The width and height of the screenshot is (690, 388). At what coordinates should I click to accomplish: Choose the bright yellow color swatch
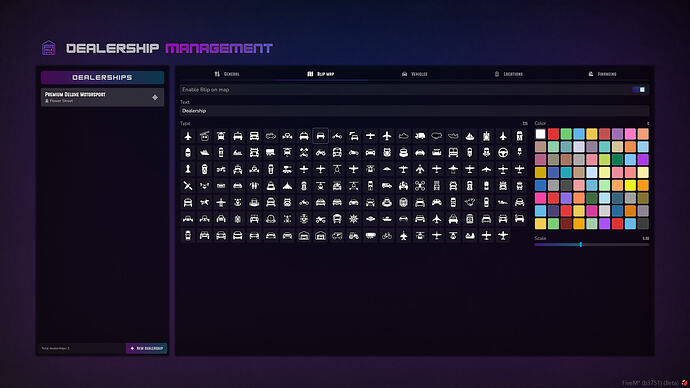click(x=630, y=185)
